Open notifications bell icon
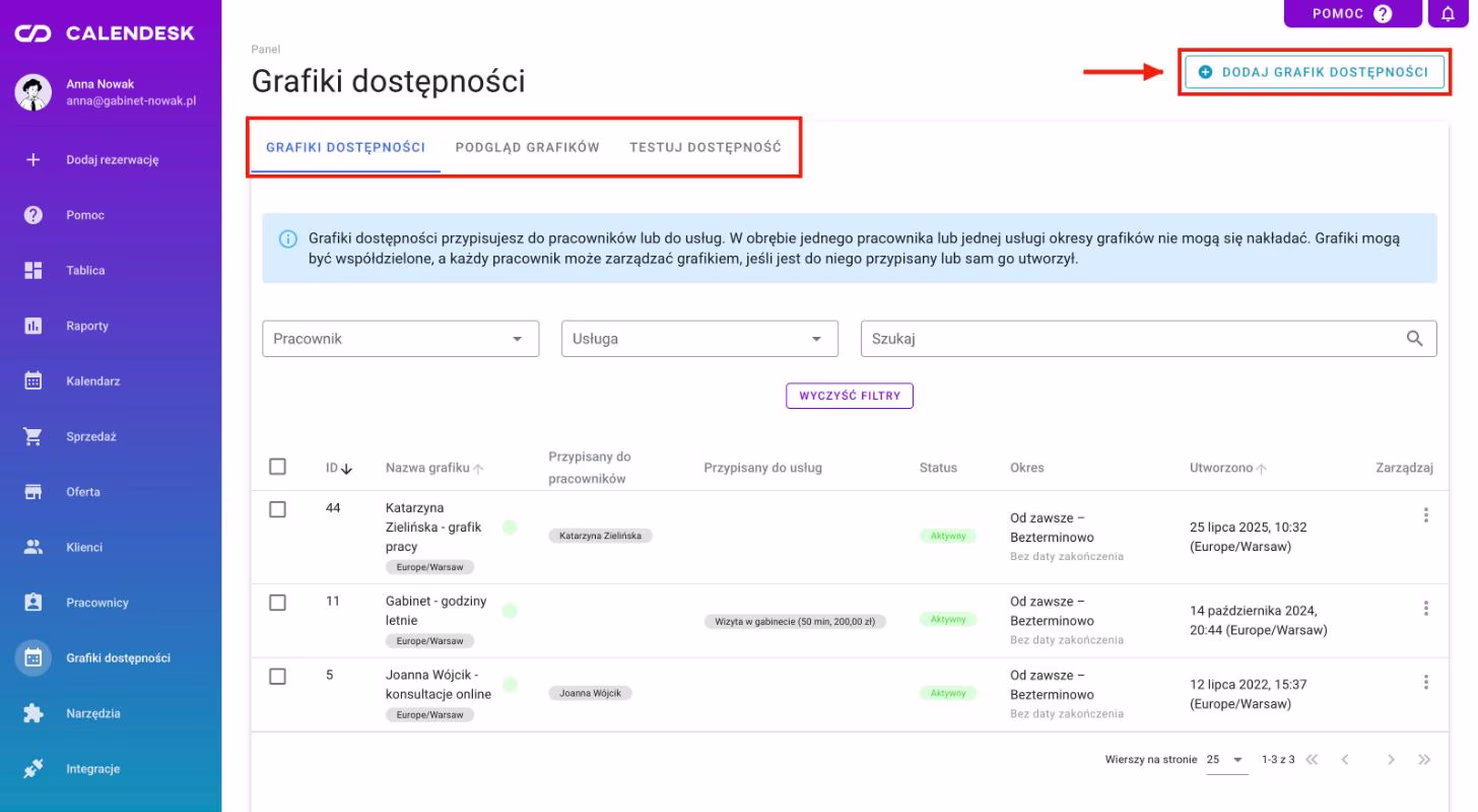Image resolution: width=1478 pixels, height=812 pixels. (x=1448, y=14)
